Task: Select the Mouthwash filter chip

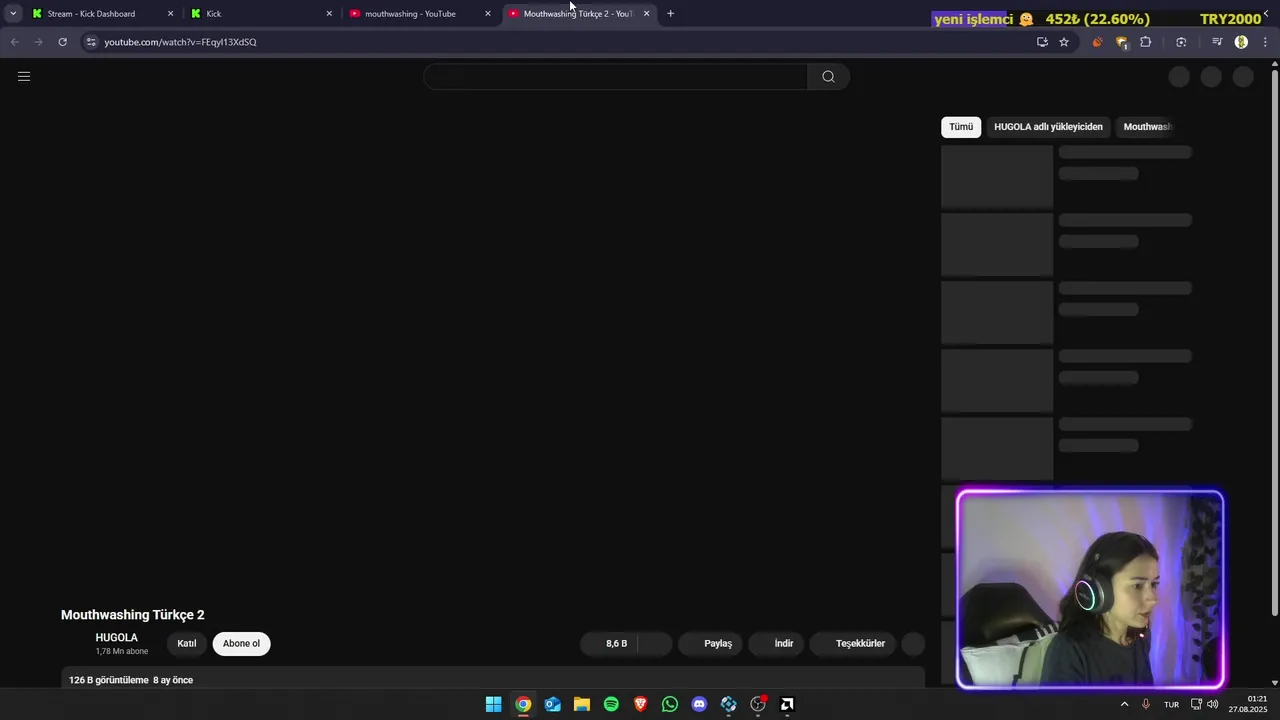Action: [1147, 127]
